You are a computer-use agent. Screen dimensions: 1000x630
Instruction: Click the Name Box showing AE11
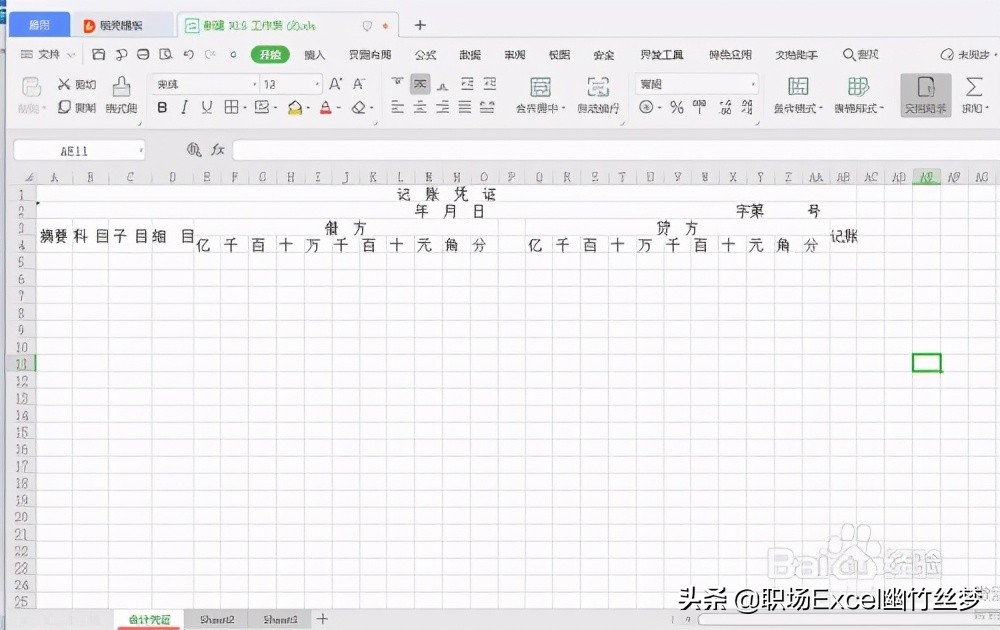pos(75,150)
